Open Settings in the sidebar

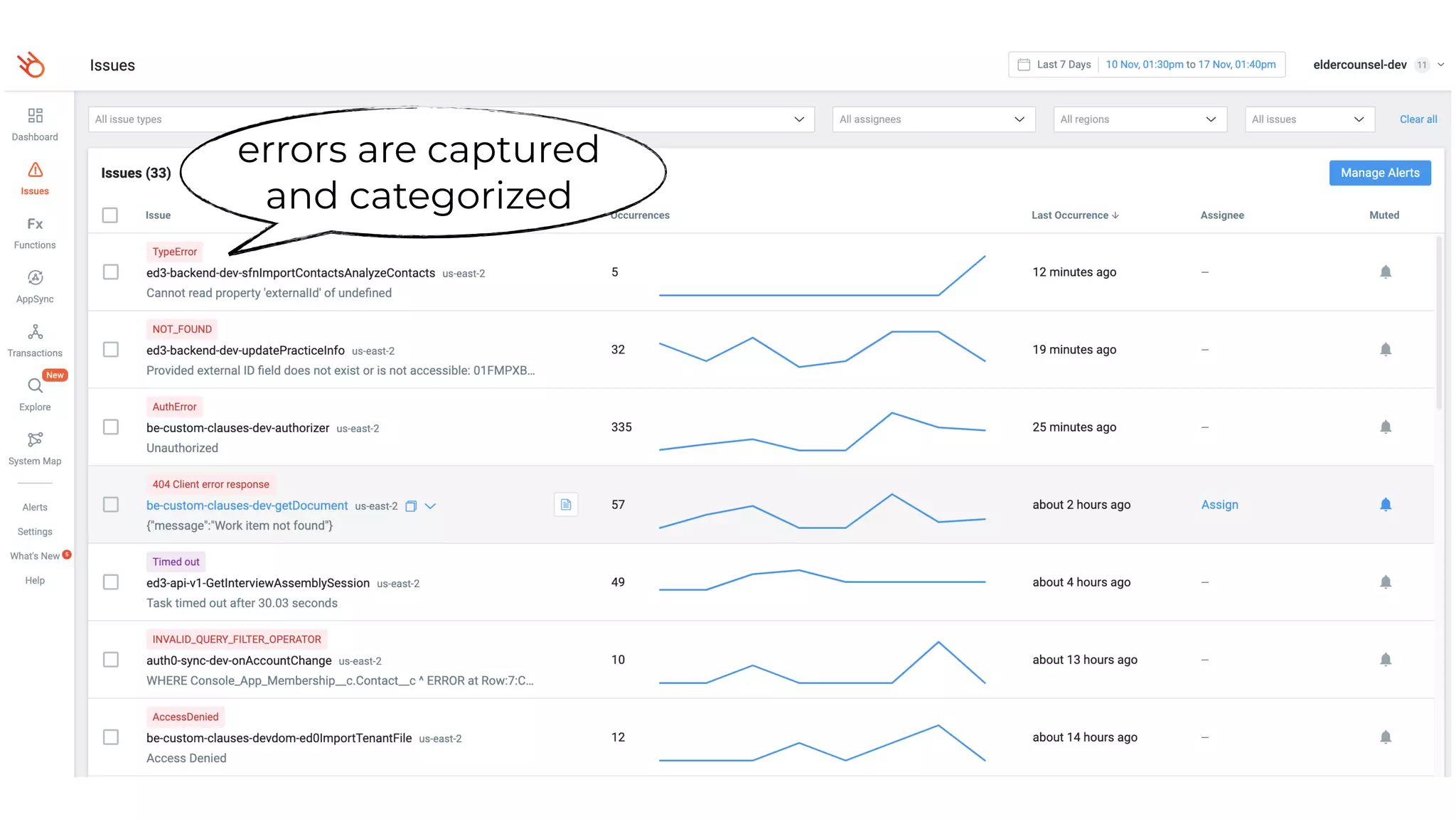pos(35,532)
